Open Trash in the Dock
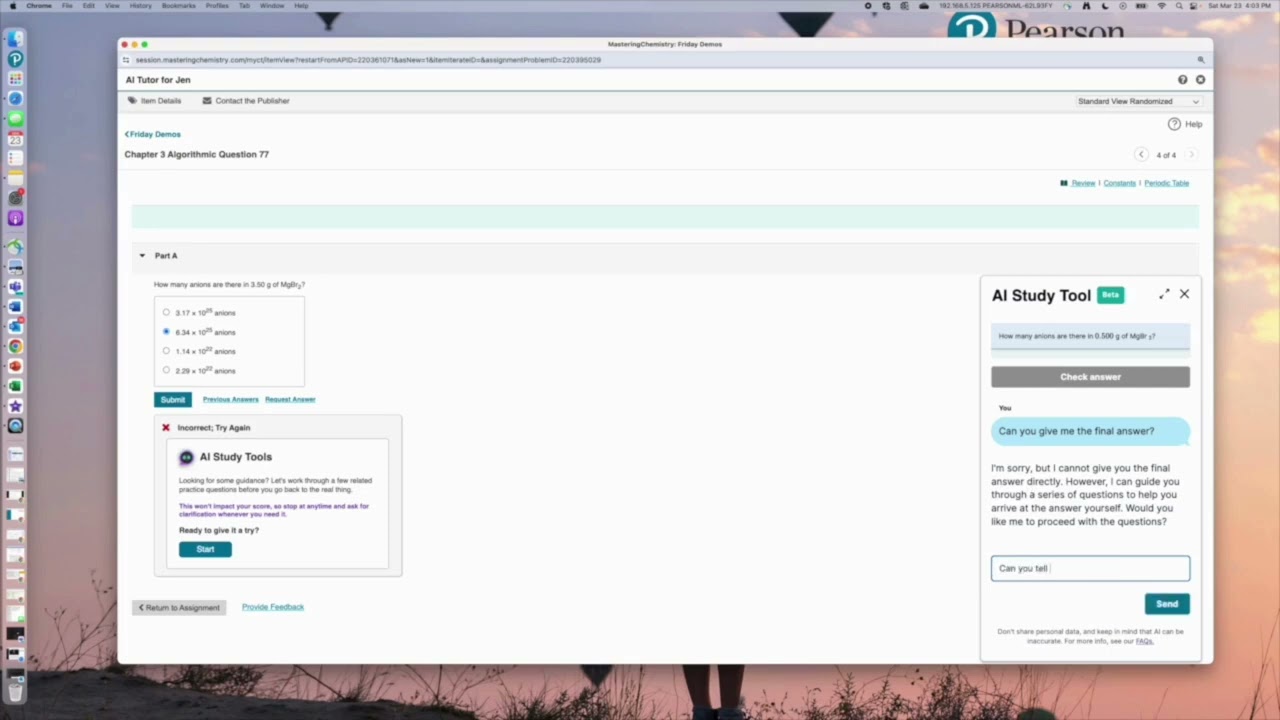Screen dimensions: 1280x720 tap(15, 690)
